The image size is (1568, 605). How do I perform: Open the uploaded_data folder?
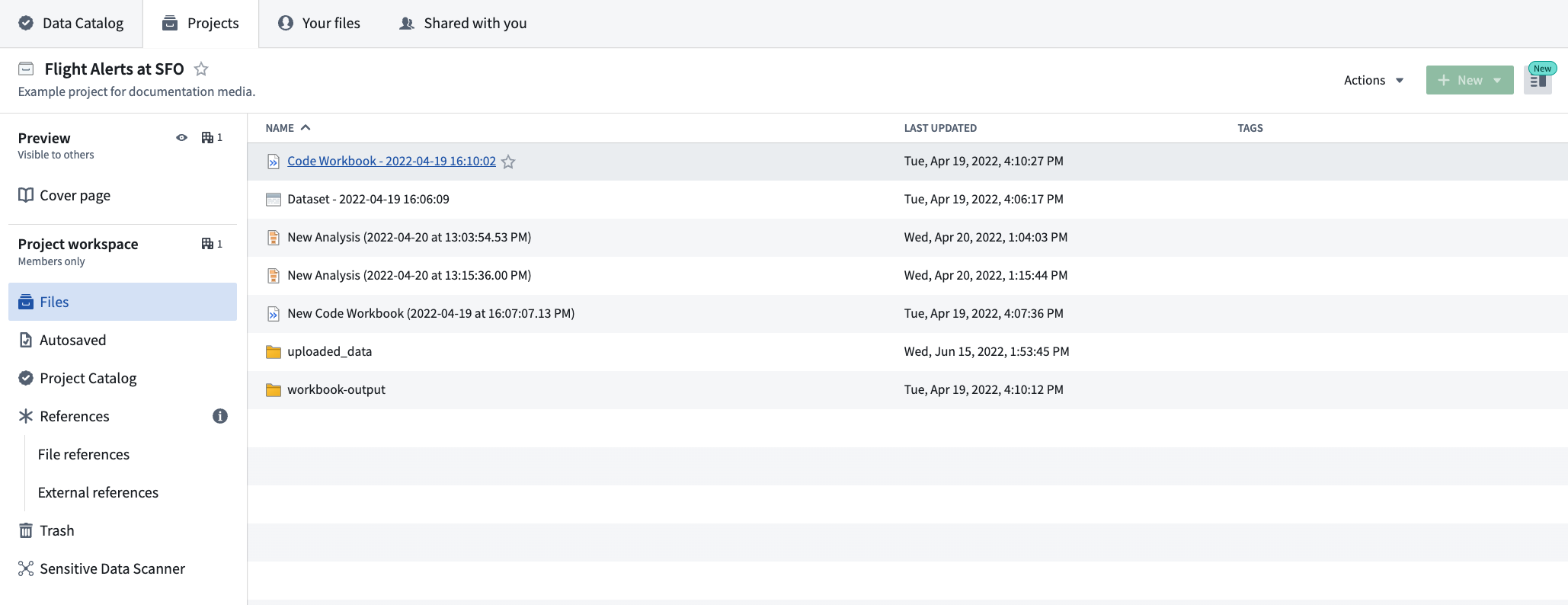click(329, 351)
